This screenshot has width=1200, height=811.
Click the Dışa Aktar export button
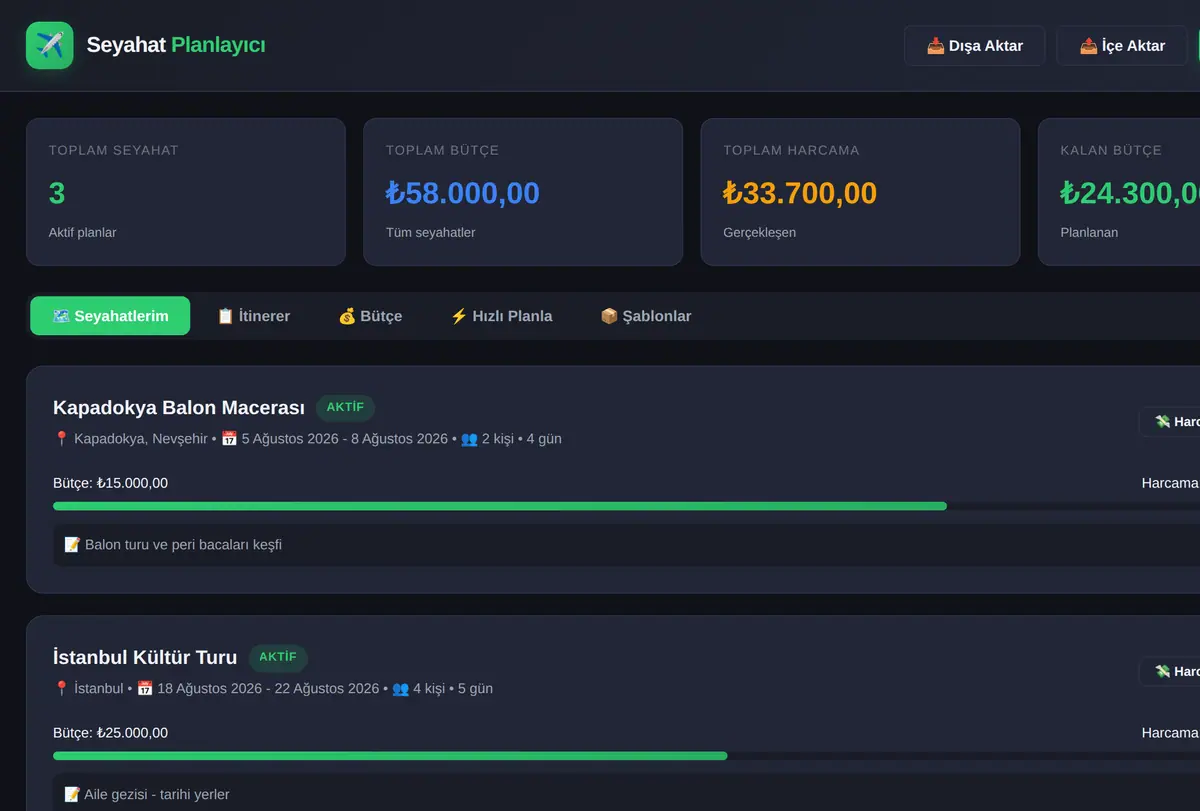tap(975, 46)
